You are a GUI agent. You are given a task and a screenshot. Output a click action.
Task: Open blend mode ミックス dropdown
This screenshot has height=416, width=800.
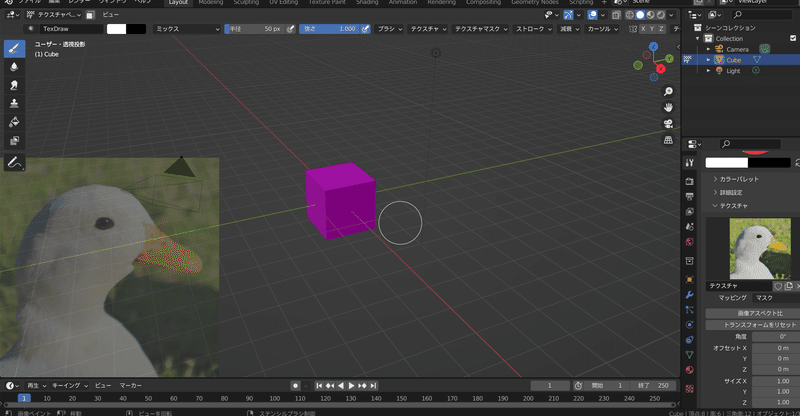[187, 29]
